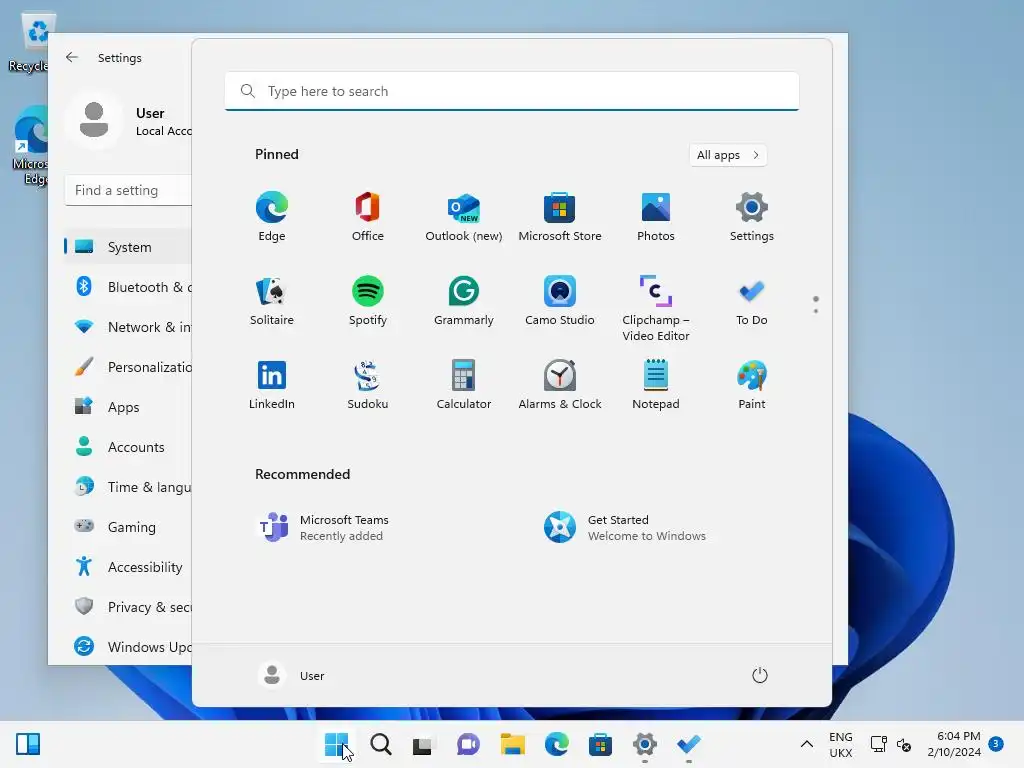Open Outlook (new) app
1024x768 pixels.
[x=464, y=217]
